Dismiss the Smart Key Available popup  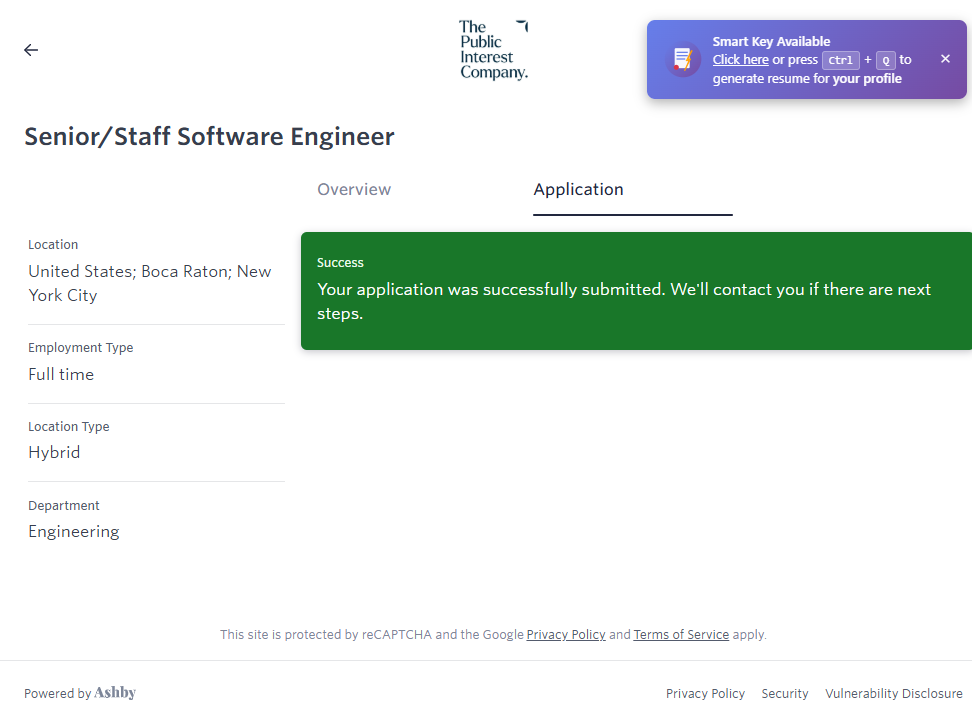(x=945, y=59)
